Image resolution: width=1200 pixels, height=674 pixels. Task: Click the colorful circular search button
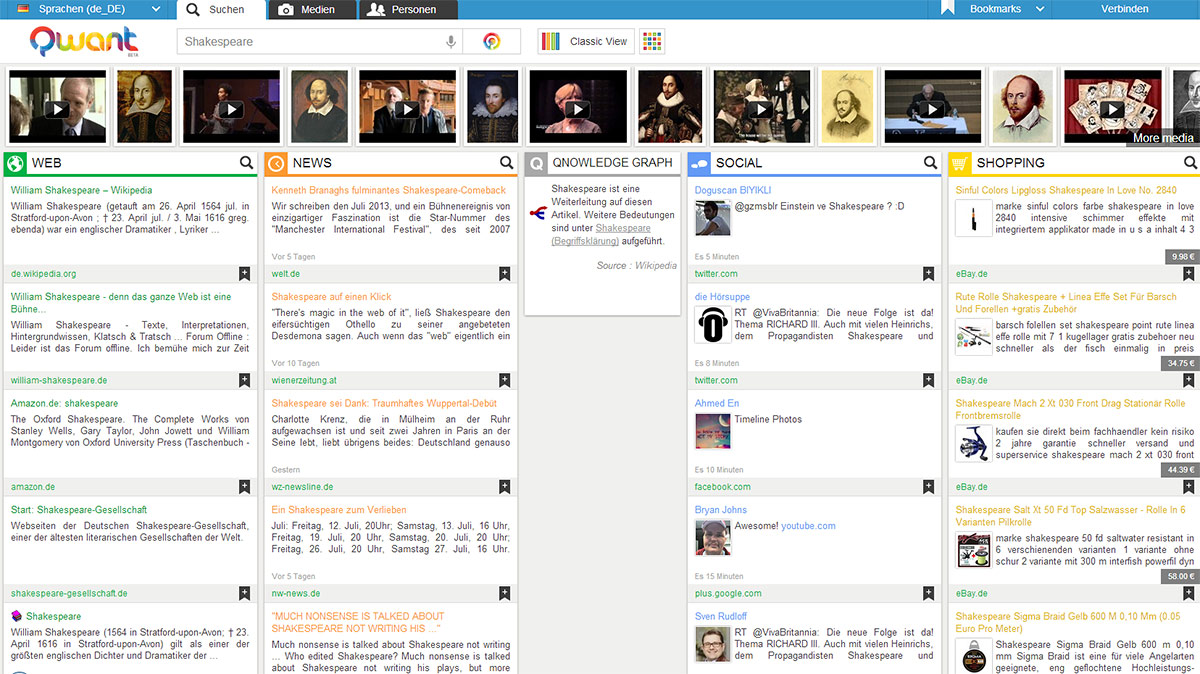click(x=491, y=41)
